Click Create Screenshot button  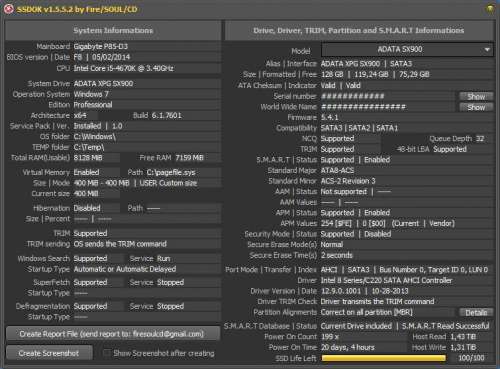tap(49, 353)
